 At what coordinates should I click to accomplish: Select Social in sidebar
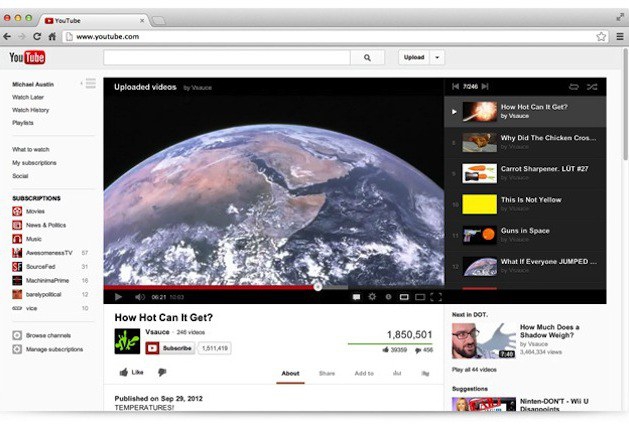pos(20,176)
